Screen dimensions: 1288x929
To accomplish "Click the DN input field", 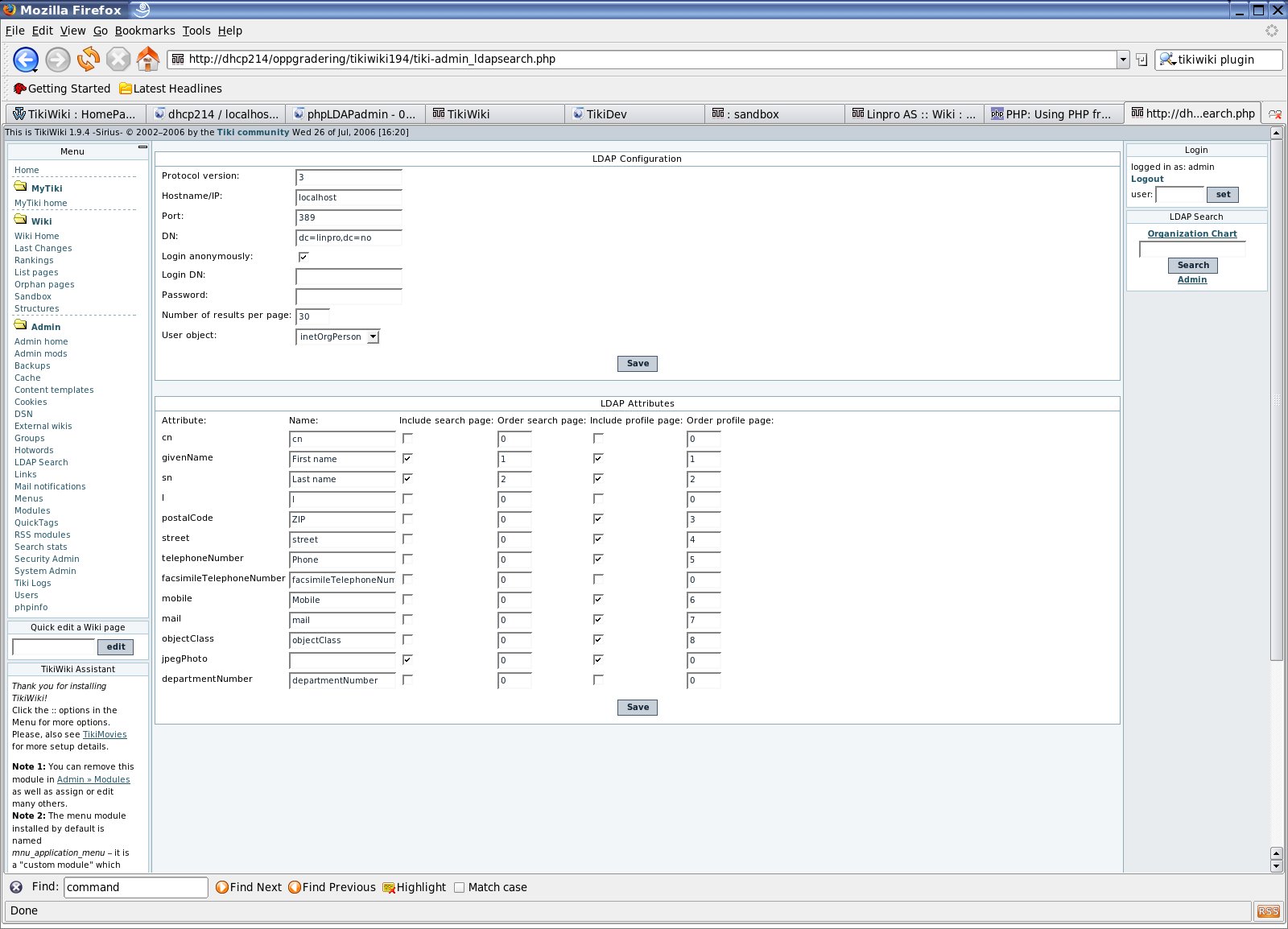I will 349,237.
